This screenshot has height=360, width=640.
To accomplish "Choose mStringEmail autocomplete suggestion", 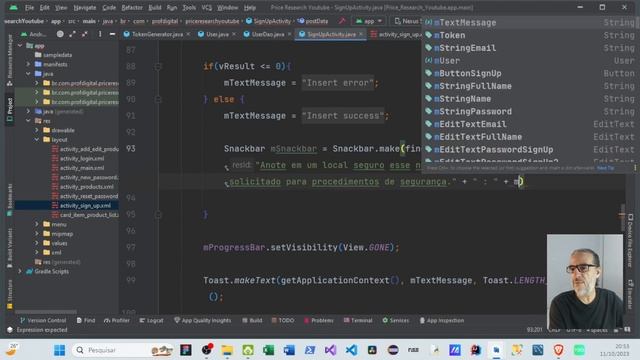I will click(x=530, y=48).
